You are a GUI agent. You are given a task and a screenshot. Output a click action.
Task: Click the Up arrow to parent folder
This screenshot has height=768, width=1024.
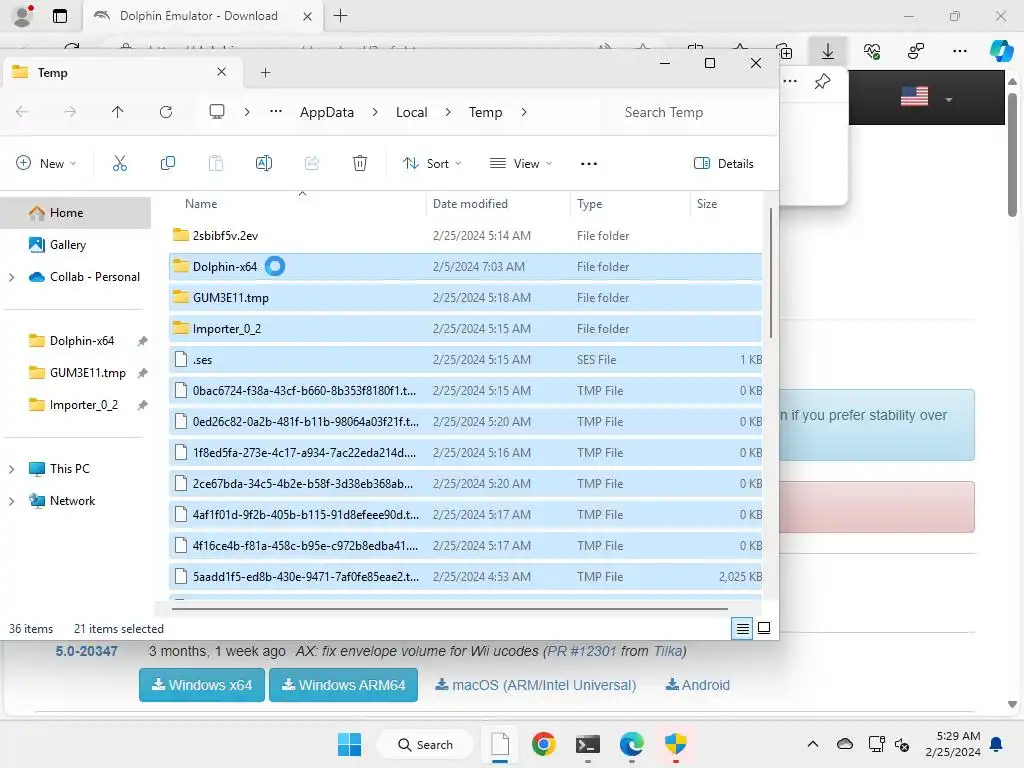point(118,112)
